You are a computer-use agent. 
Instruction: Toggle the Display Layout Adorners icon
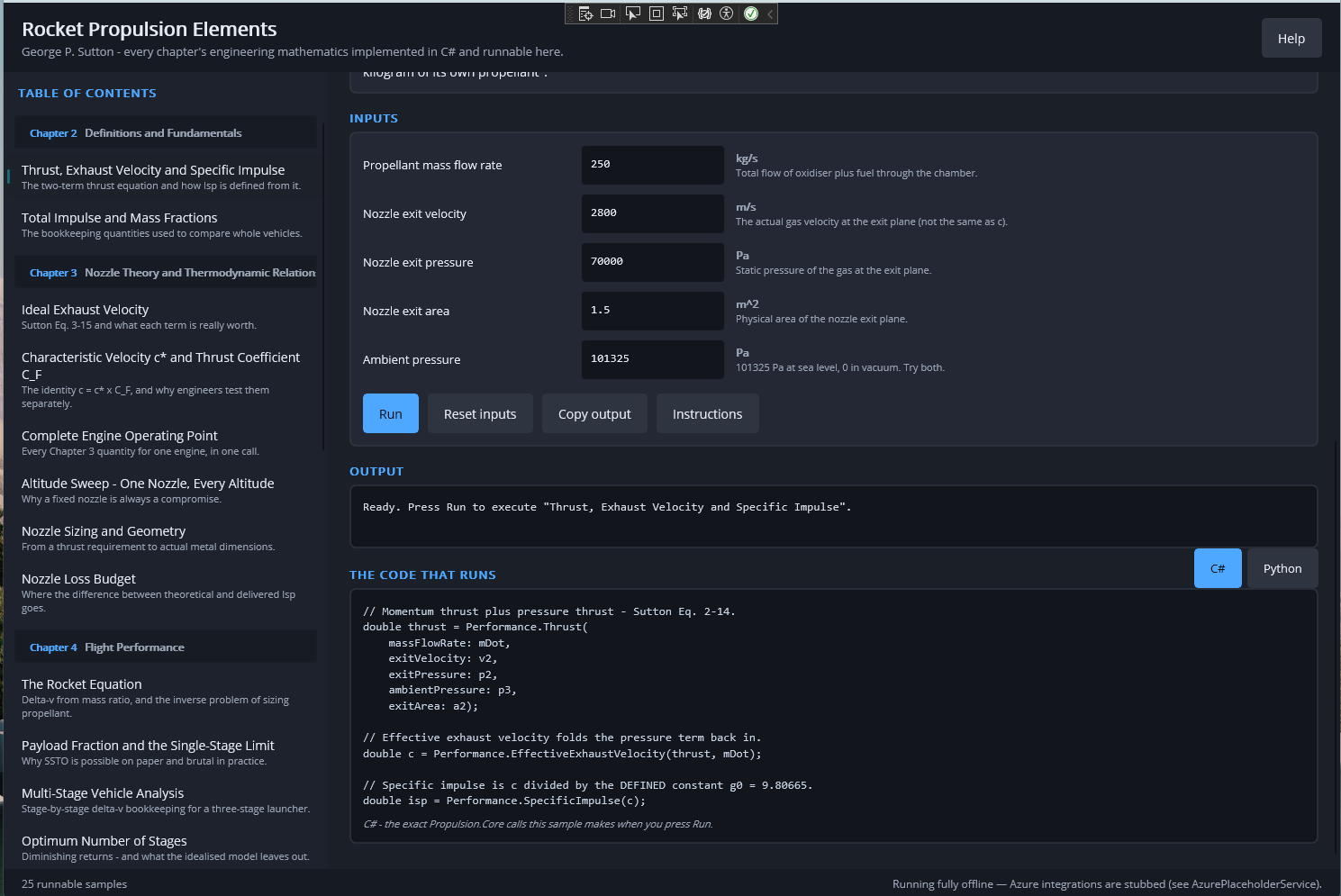(657, 14)
